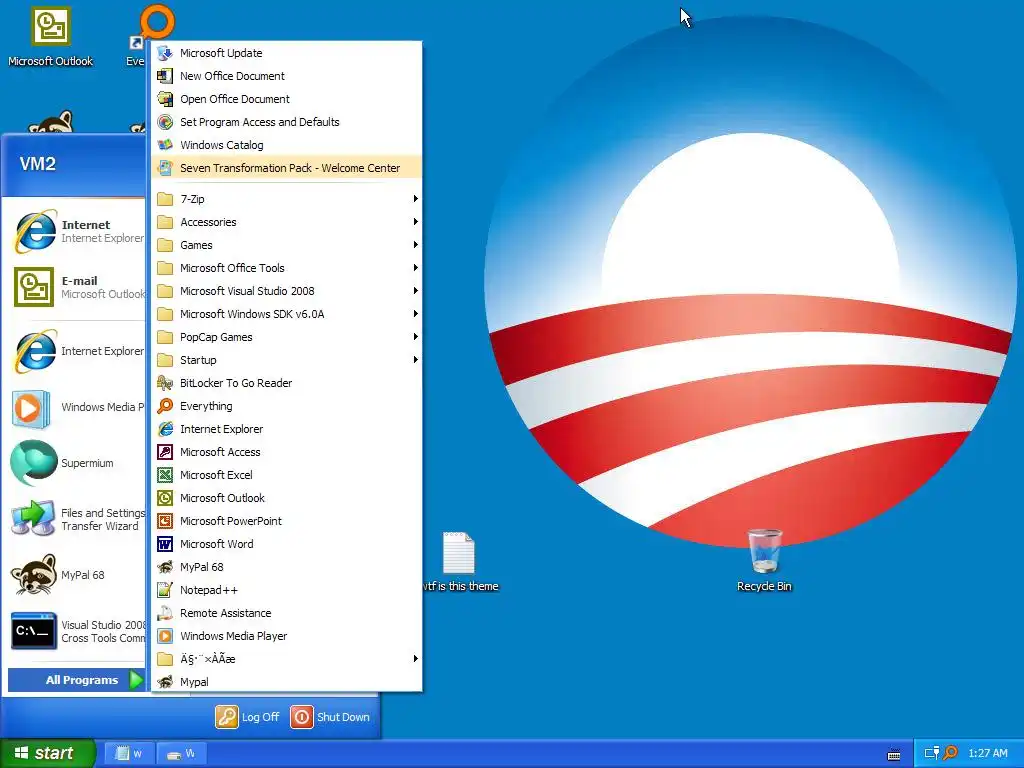Viewport: 1024px width, 768px height.
Task: Click the Everything tray icon near the clock
Action: (x=950, y=753)
